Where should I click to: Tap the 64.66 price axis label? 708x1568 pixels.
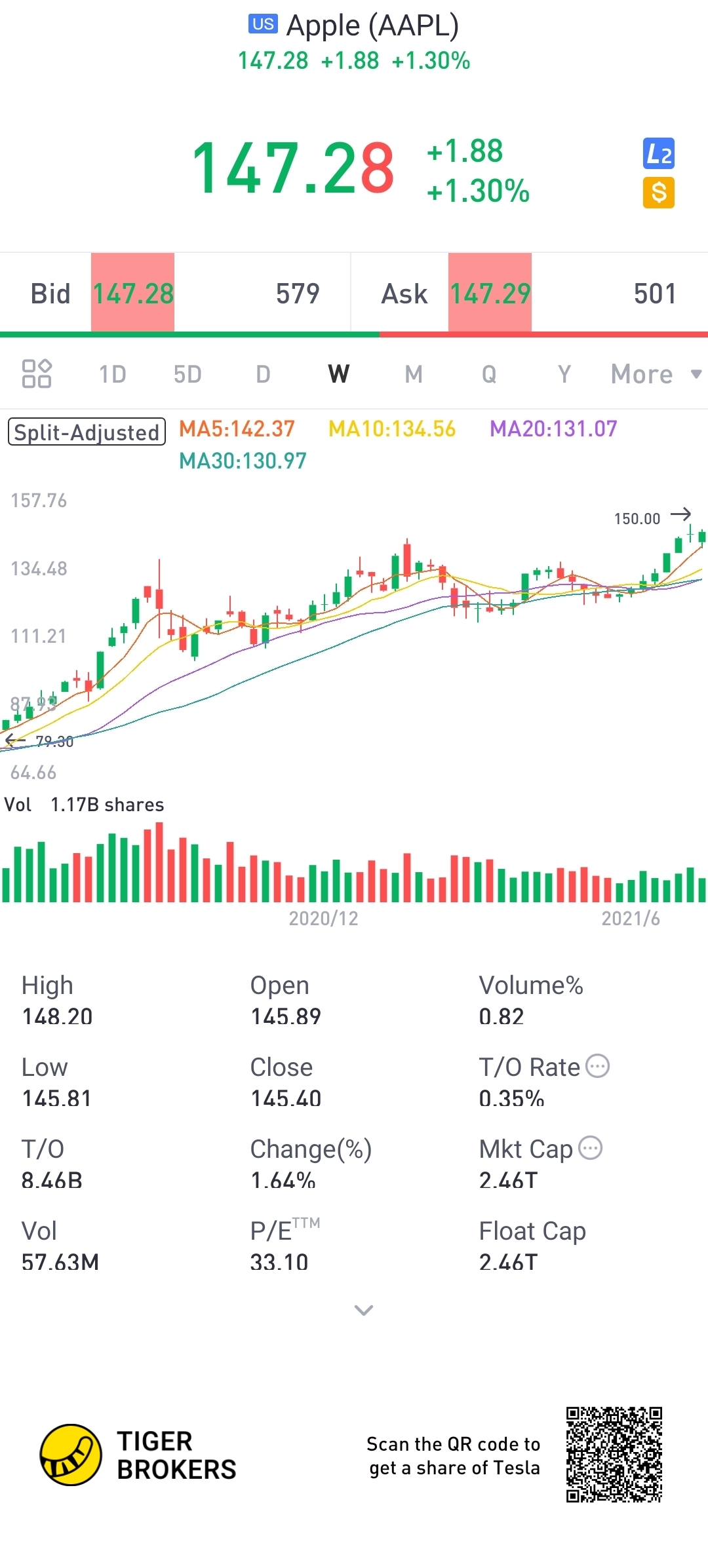coord(33,772)
